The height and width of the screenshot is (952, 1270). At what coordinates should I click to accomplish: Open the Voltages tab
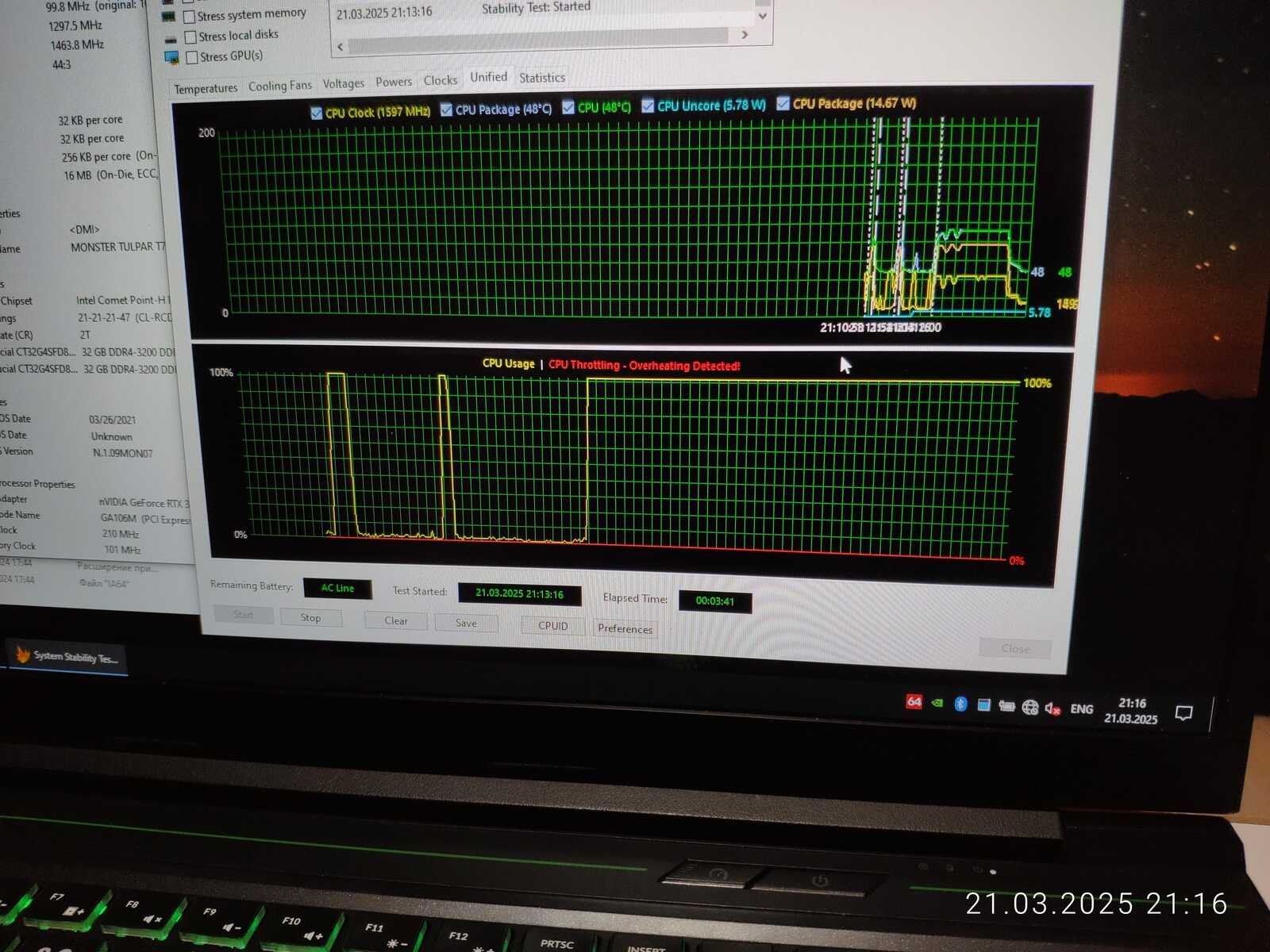point(344,83)
